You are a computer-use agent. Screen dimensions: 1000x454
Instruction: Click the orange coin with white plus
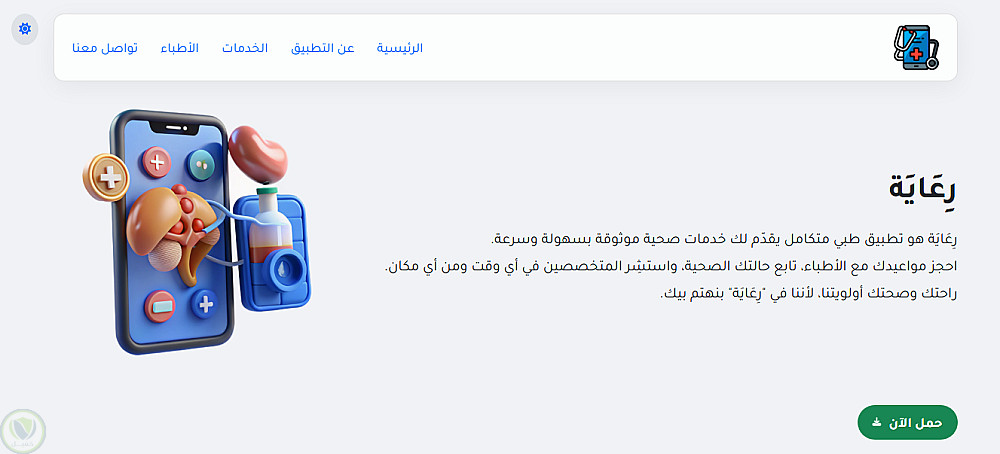point(106,177)
